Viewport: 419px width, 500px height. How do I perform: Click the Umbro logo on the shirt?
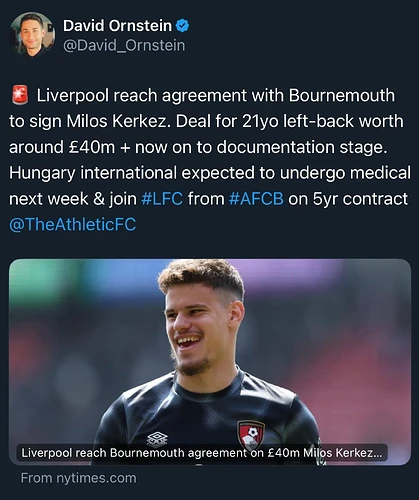click(x=157, y=438)
